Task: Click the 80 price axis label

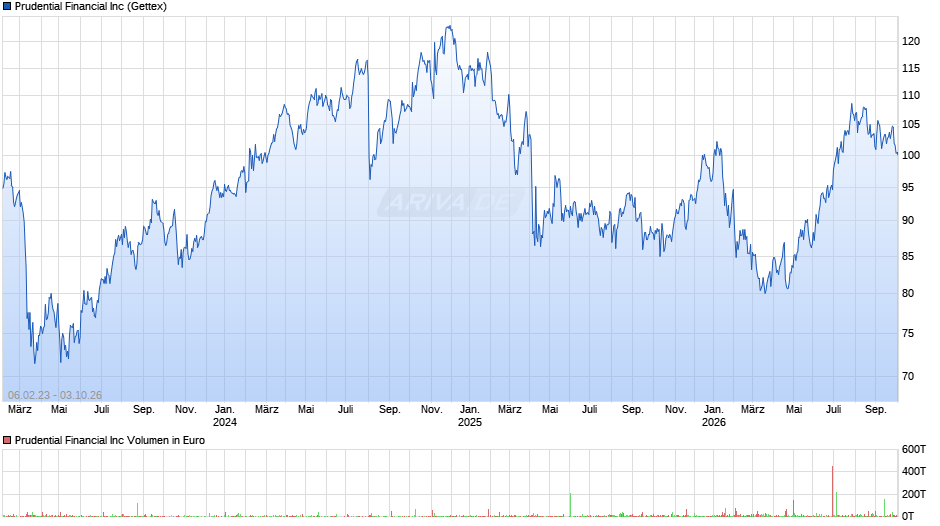Action: pyautogui.click(x=908, y=294)
